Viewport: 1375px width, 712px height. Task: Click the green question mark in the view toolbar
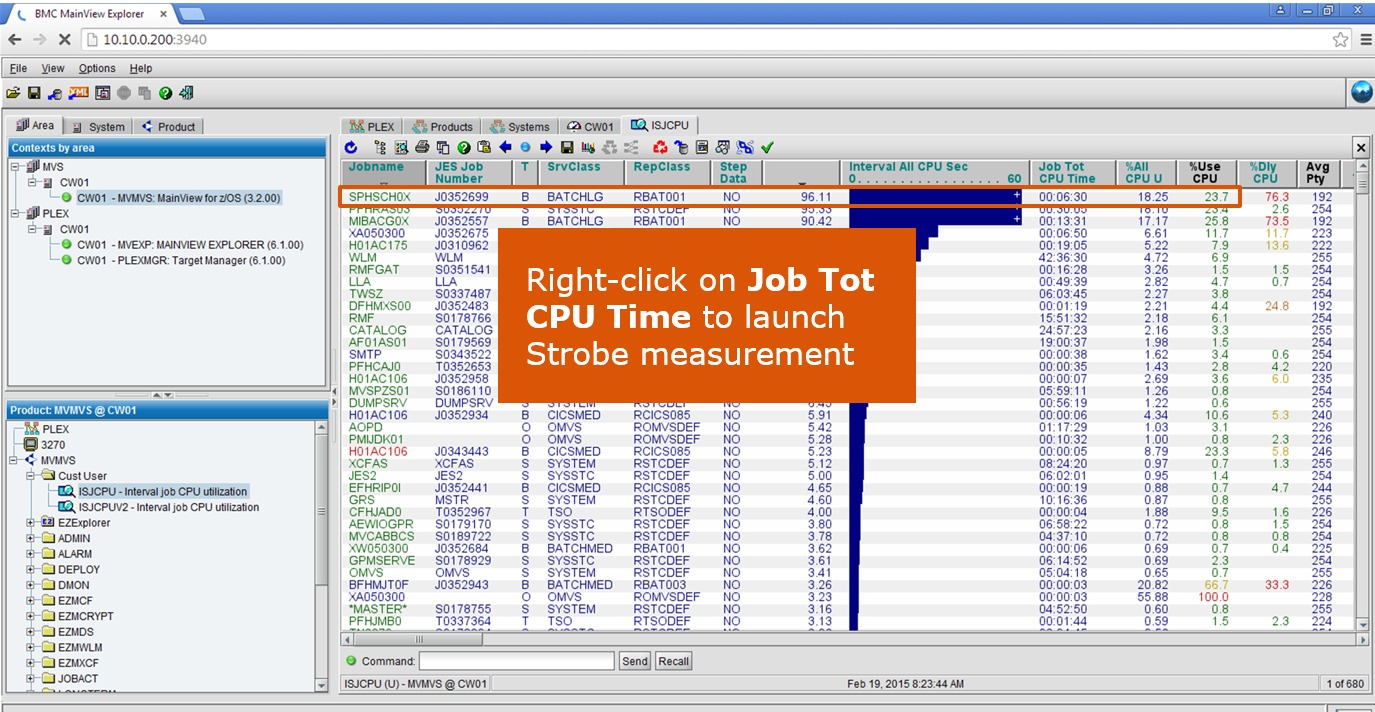(464, 147)
